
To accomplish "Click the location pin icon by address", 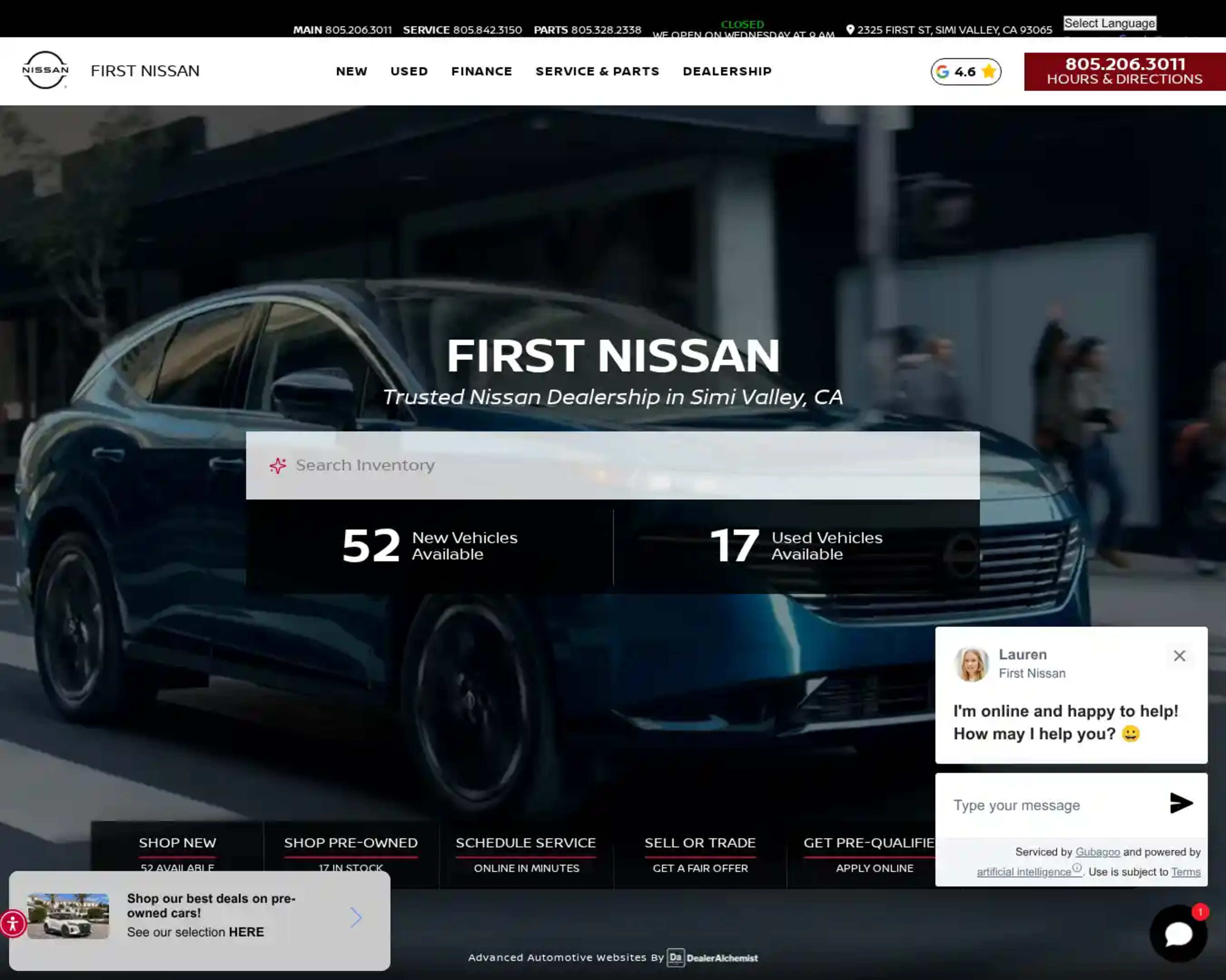I will (x=850, y=30).
